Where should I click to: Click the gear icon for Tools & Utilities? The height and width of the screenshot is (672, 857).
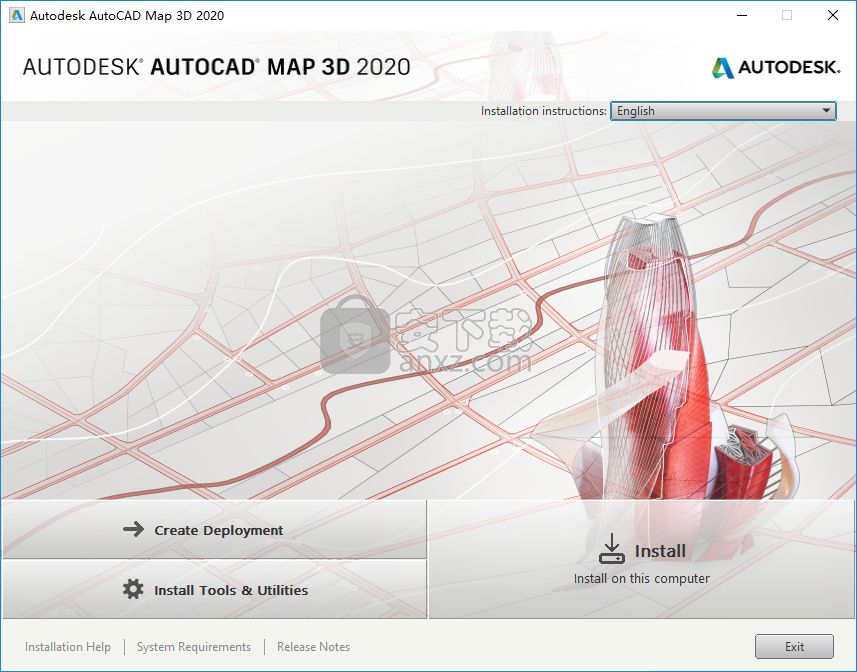pyautogui.click(x=133, y=590)
